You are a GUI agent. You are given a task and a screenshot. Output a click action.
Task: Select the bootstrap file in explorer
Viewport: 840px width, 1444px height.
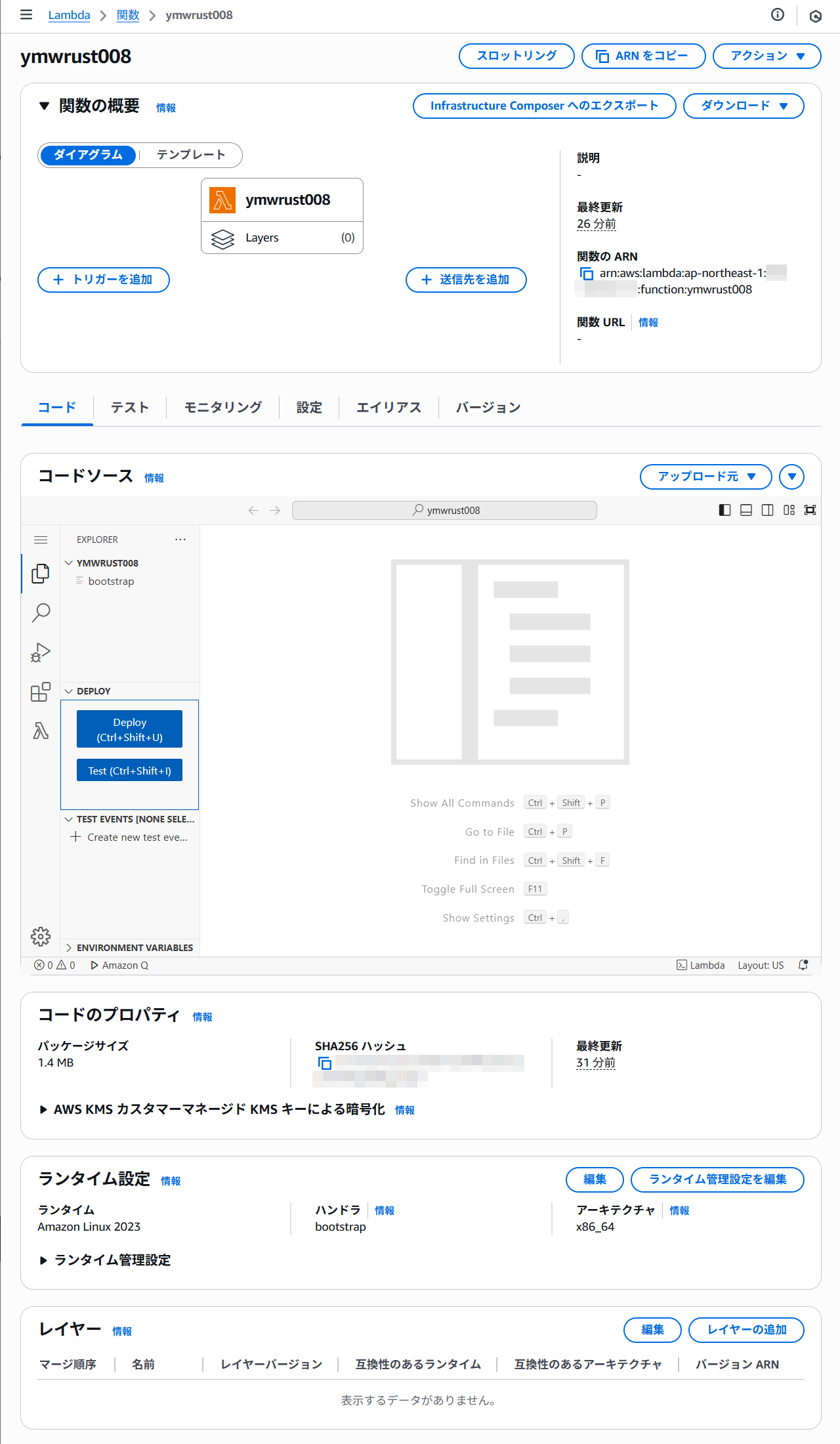(111, 582)
